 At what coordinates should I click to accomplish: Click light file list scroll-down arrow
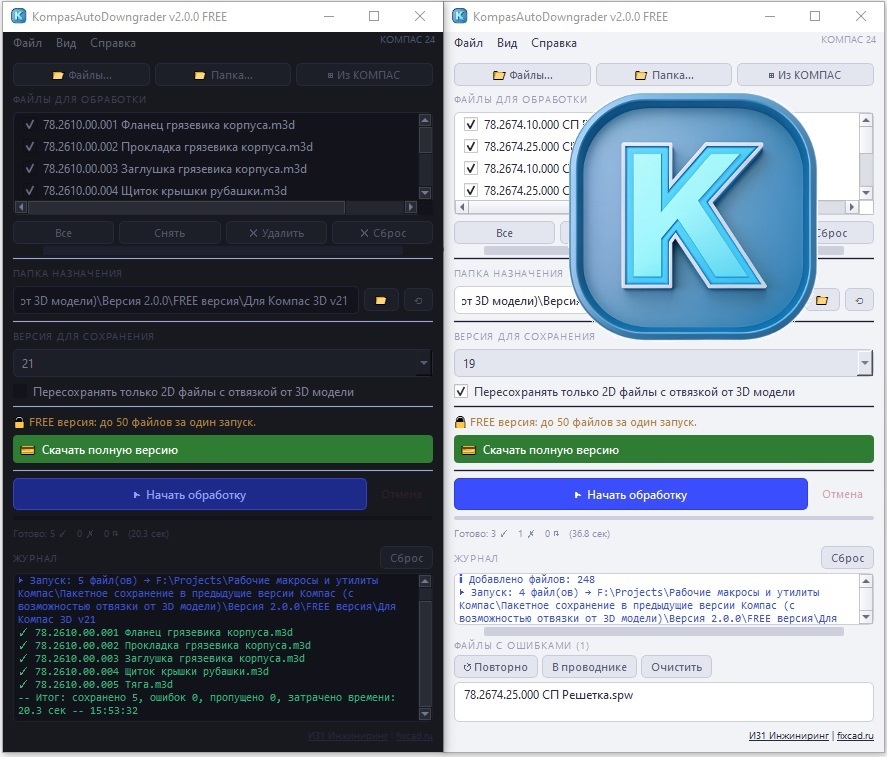click(x=866, y=192)
